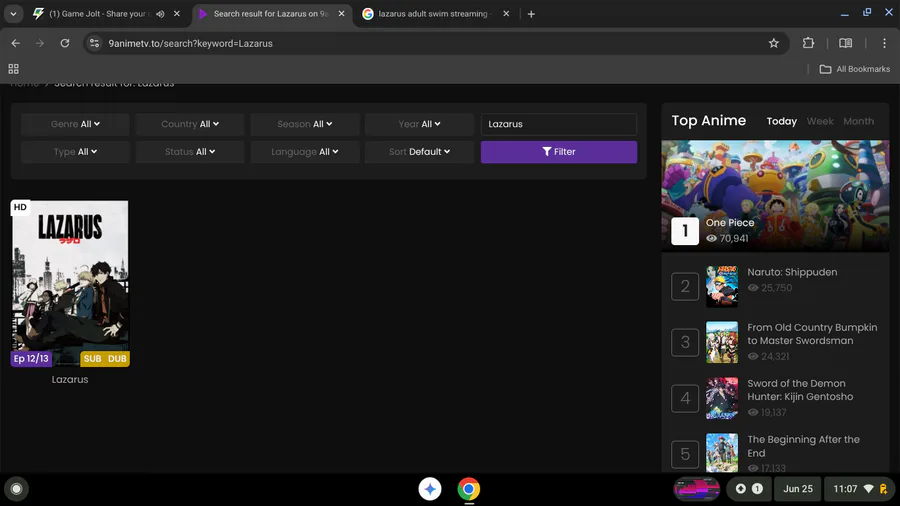
Task: Open site information icon in address bar
Action: tap(95, 43)
